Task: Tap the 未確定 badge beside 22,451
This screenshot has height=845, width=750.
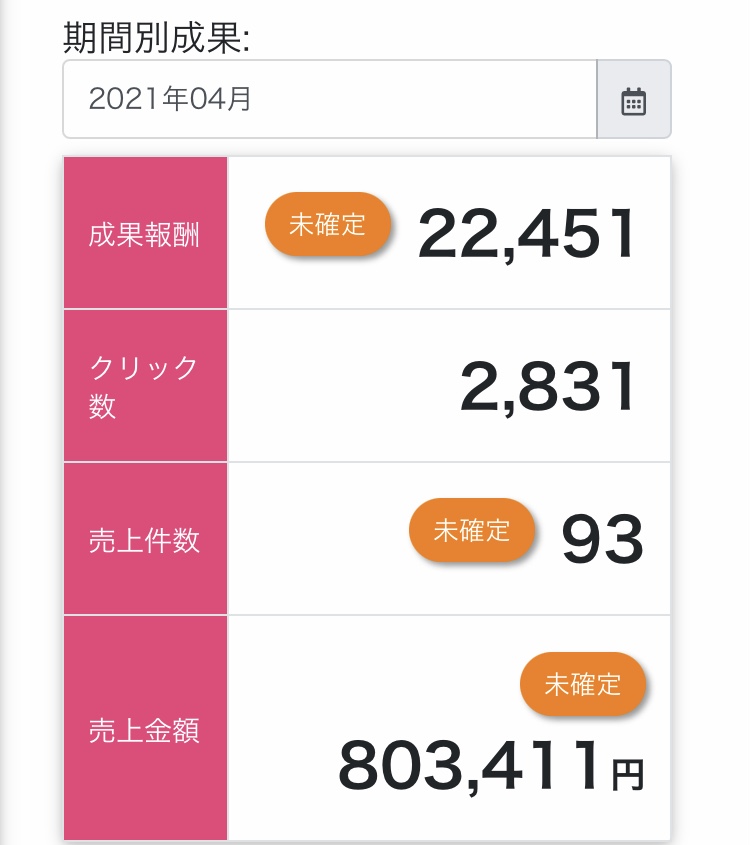Action: (328, 224)
